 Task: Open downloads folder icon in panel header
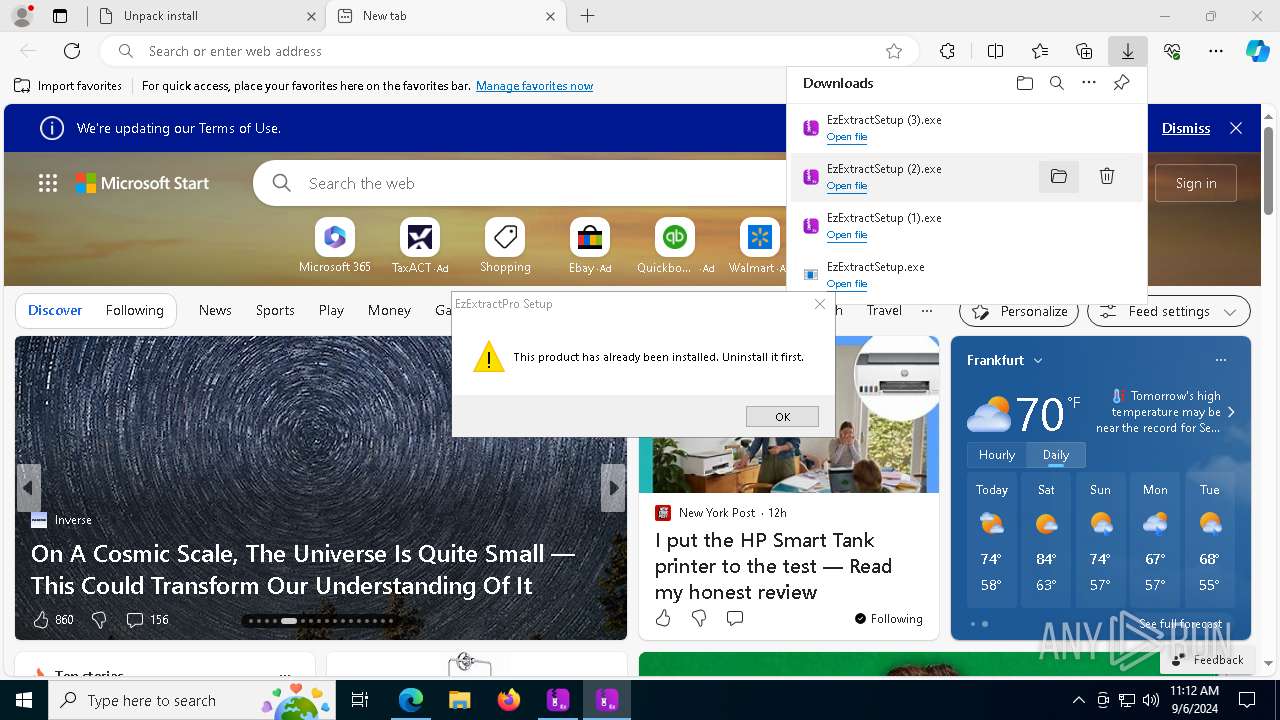tap(1025, 83)
